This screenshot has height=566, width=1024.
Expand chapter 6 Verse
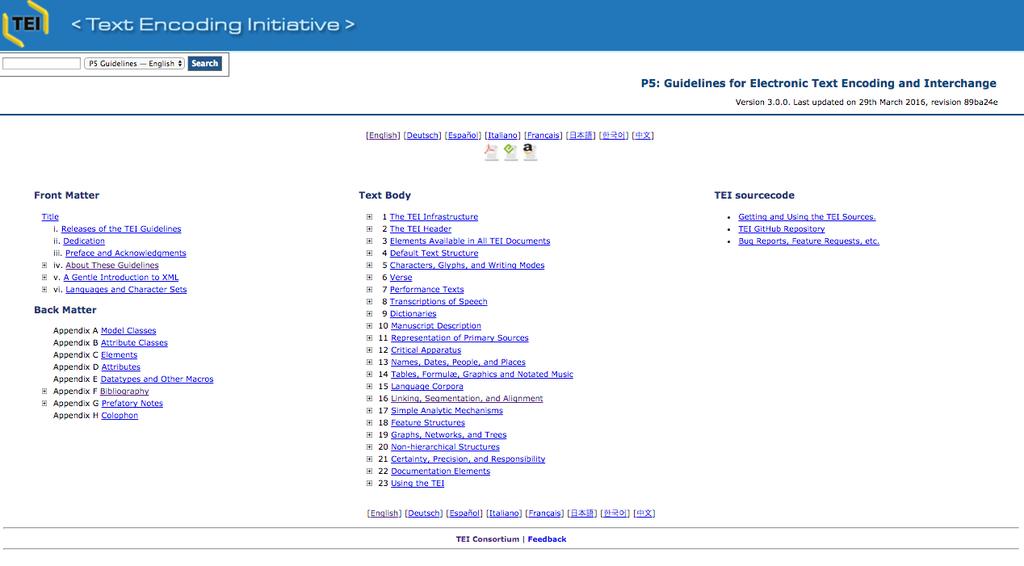point(369,277)
